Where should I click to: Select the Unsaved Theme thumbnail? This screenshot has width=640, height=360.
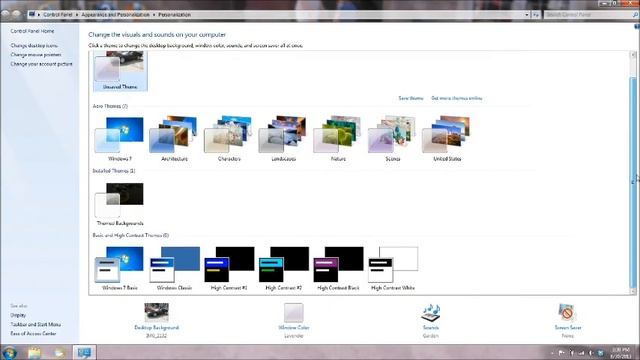coord(120,70)
